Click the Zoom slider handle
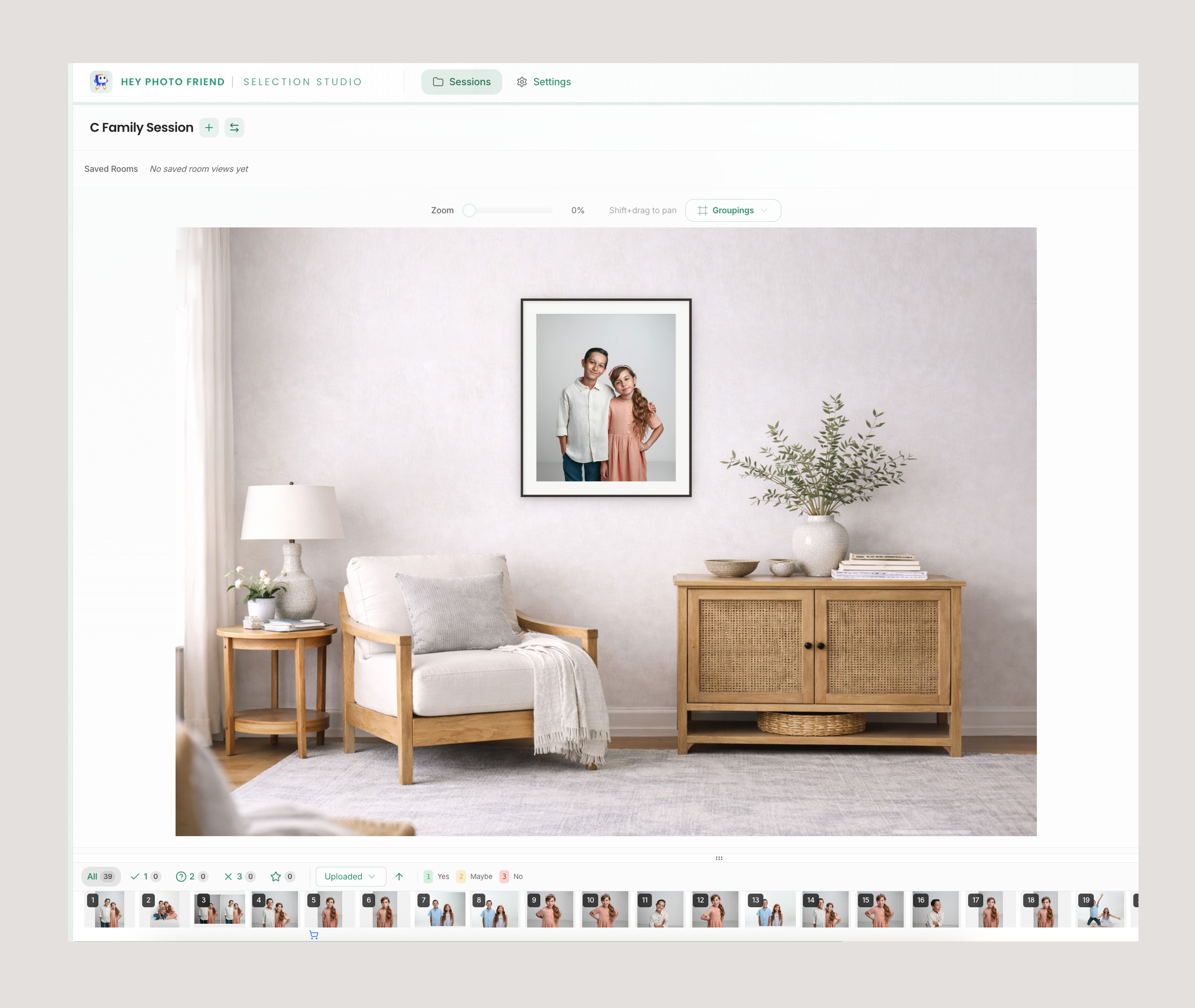This screenshot has height=1008, width=1195. [469, 210]
